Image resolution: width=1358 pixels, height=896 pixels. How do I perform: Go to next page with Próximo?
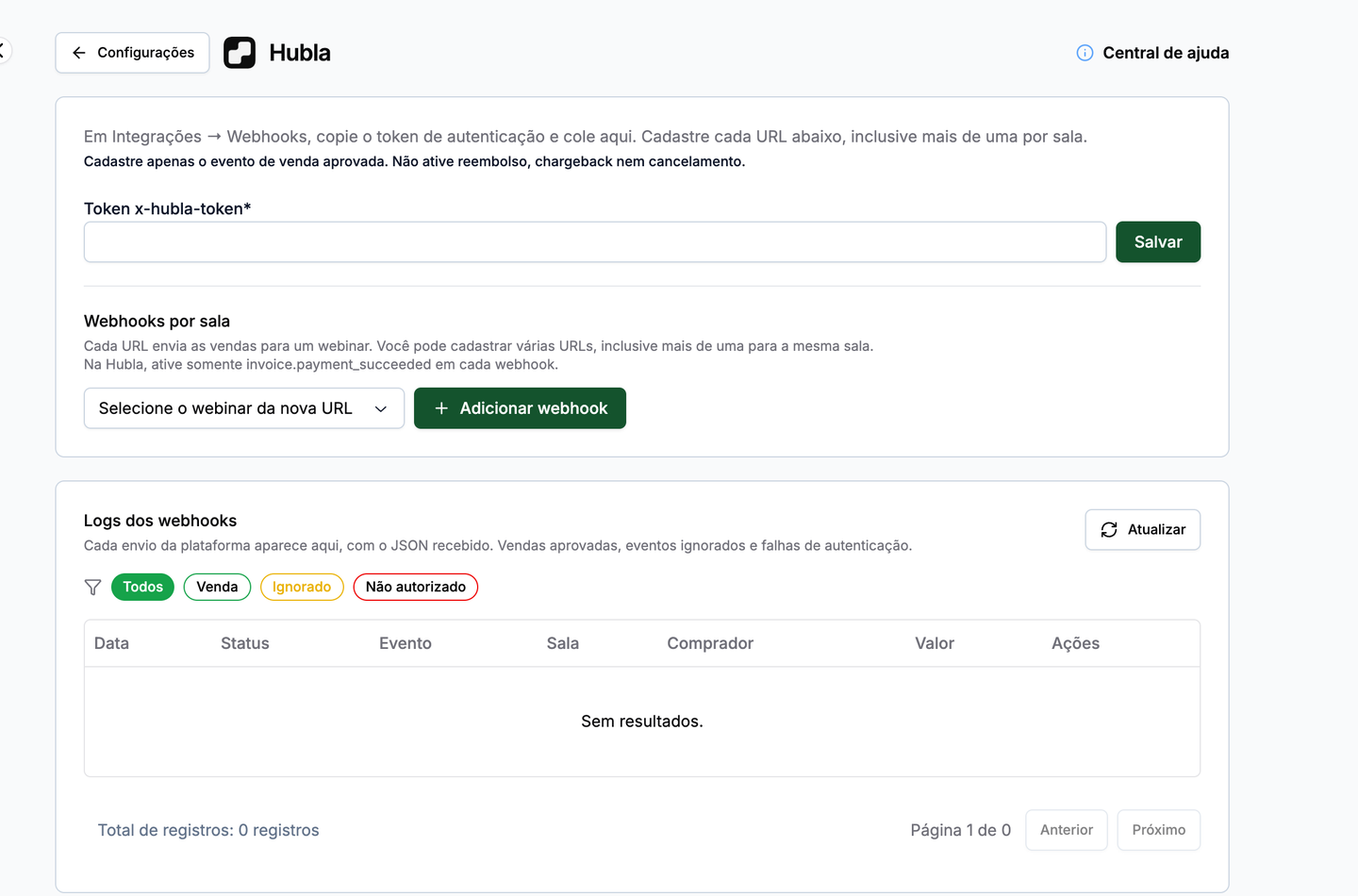pos(1159,830)
